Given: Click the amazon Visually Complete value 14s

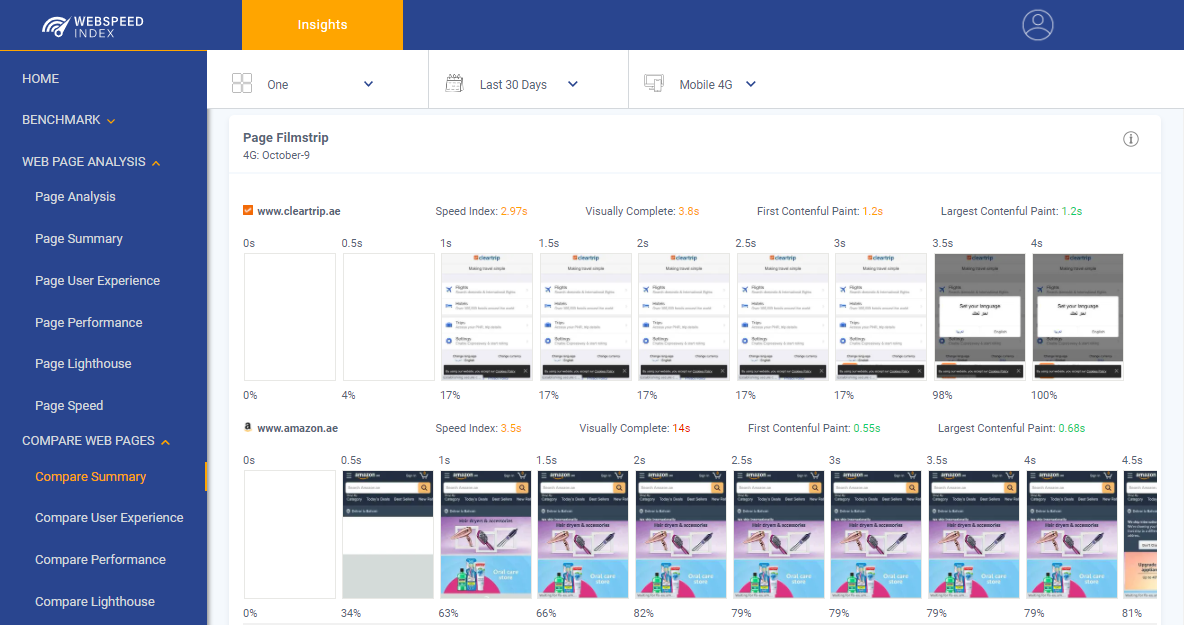Looking at the screenshot, I should point(681,428).
